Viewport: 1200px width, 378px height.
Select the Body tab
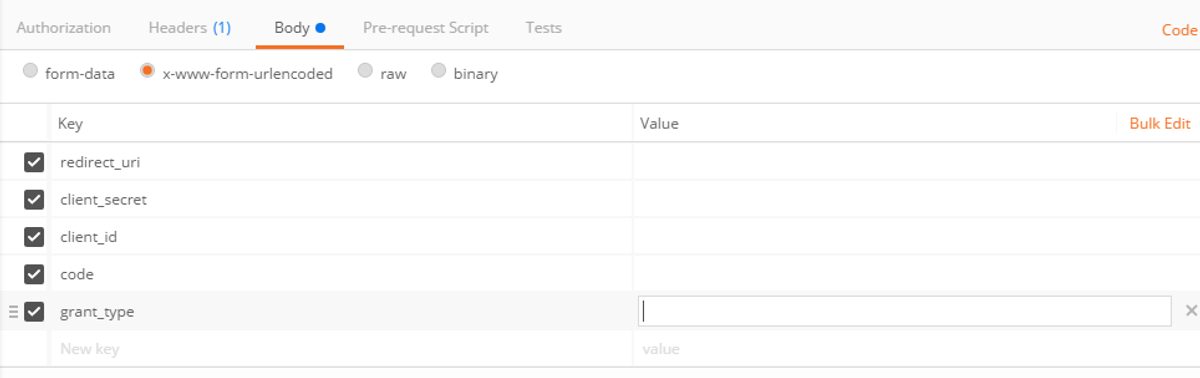click(x=300, y=28)
